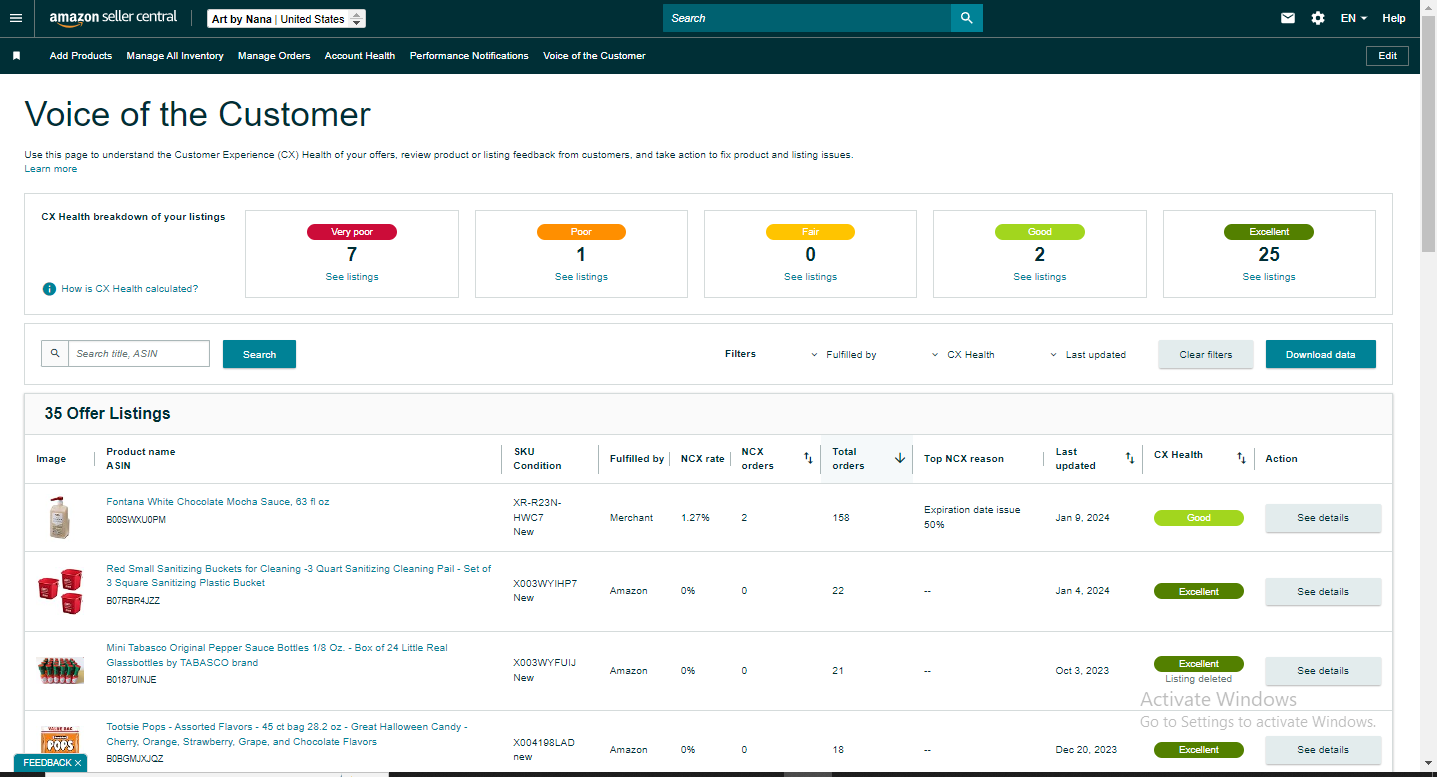This screenshot has height=777, width=1437.
Task: Click the Last updated column header
Action: tap(1095, 458)
